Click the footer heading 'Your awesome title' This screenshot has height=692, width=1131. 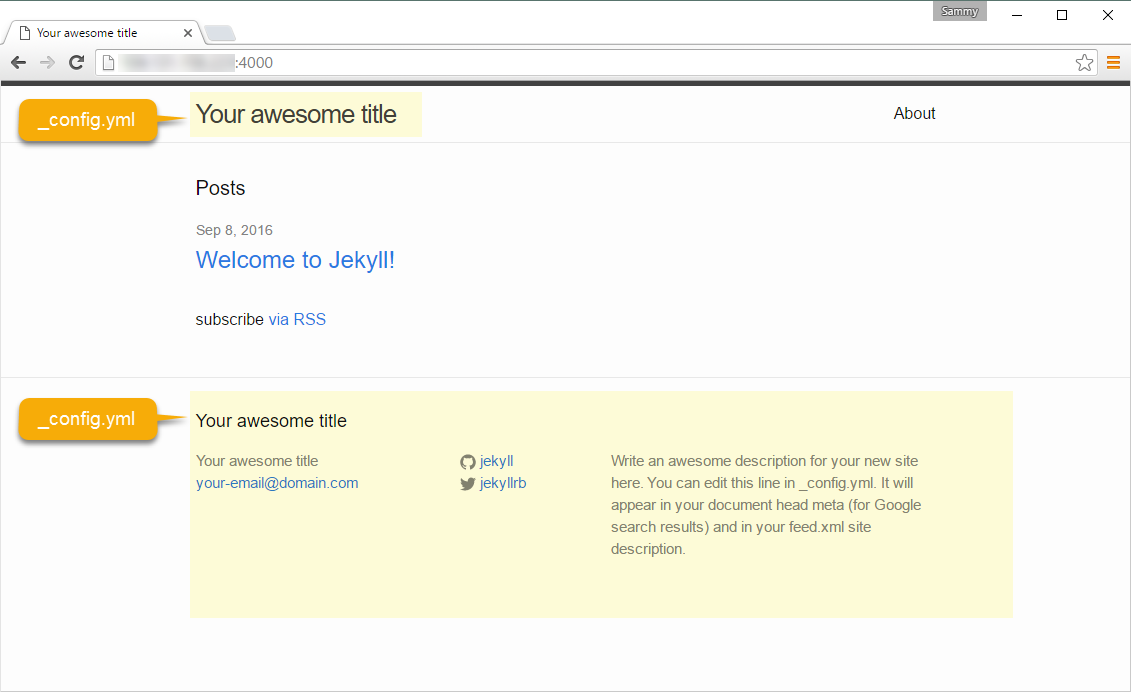click(271, 421)
